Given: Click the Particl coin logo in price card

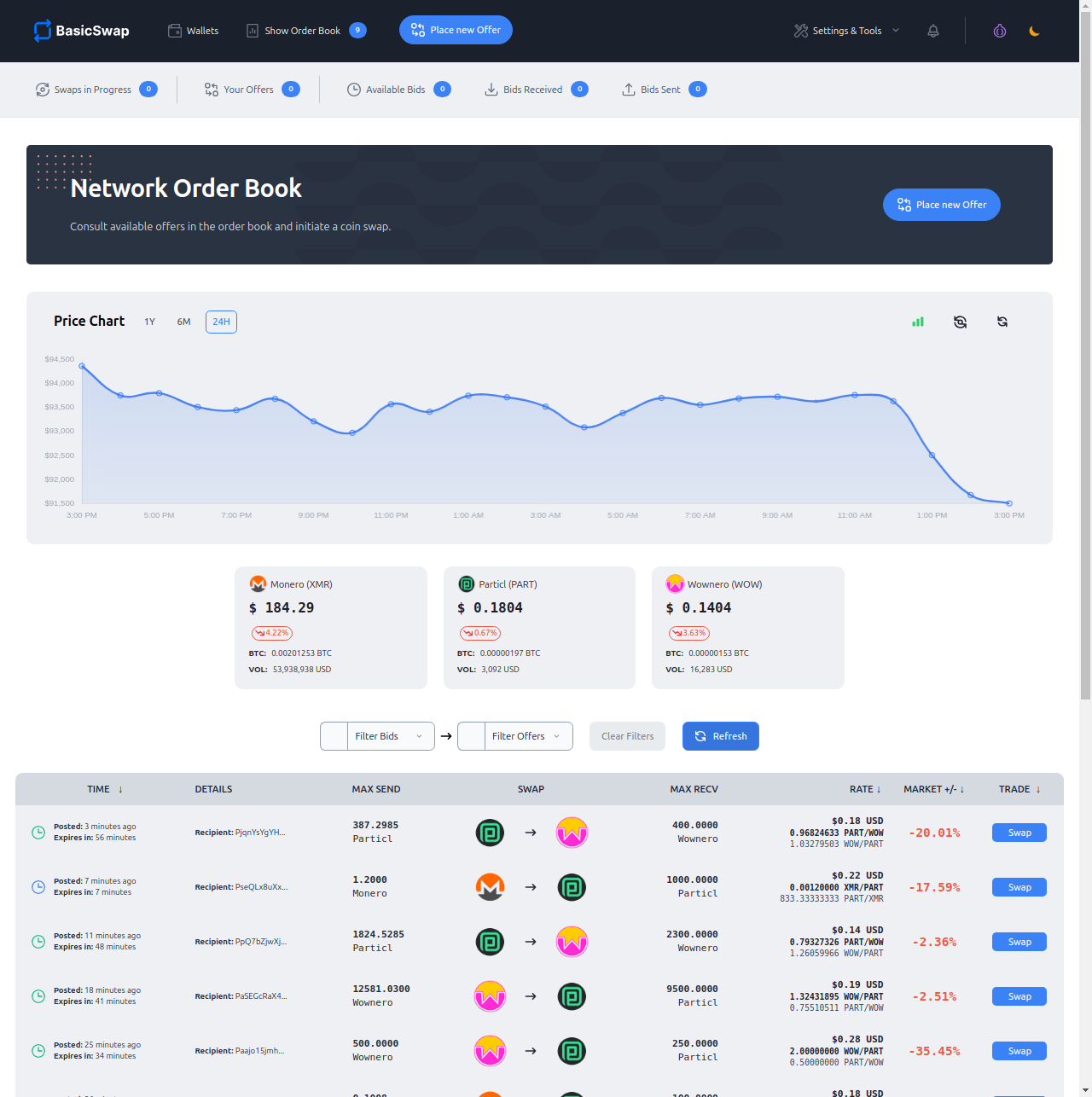Looking at the screenshot, I should click(x=466, y=584).
